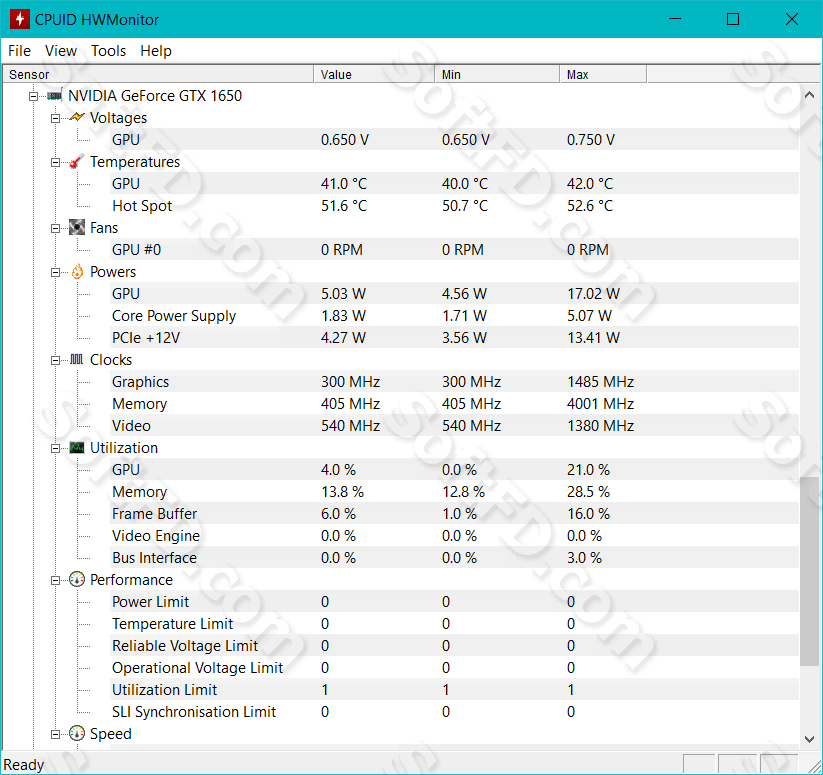Click the Performance group label

tap(131, 580)
